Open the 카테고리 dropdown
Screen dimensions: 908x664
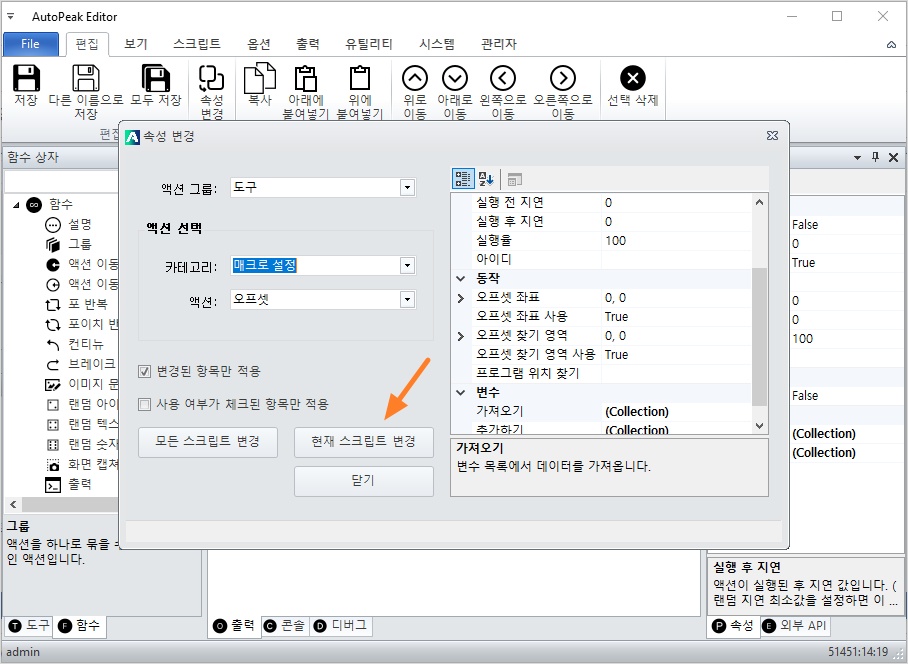tap(407, 266)
